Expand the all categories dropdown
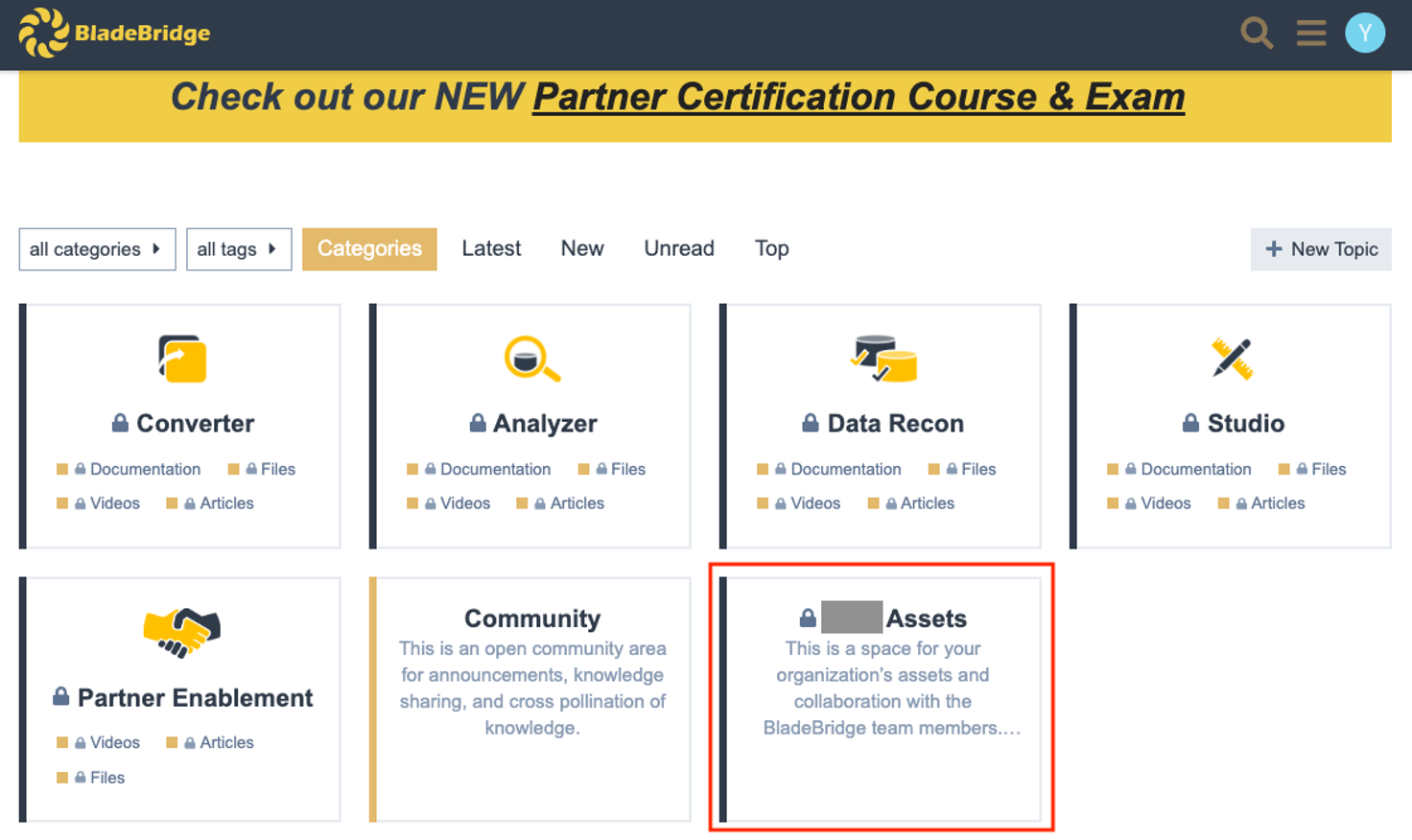The image size is (1412, 840). [x=97, y=249]
